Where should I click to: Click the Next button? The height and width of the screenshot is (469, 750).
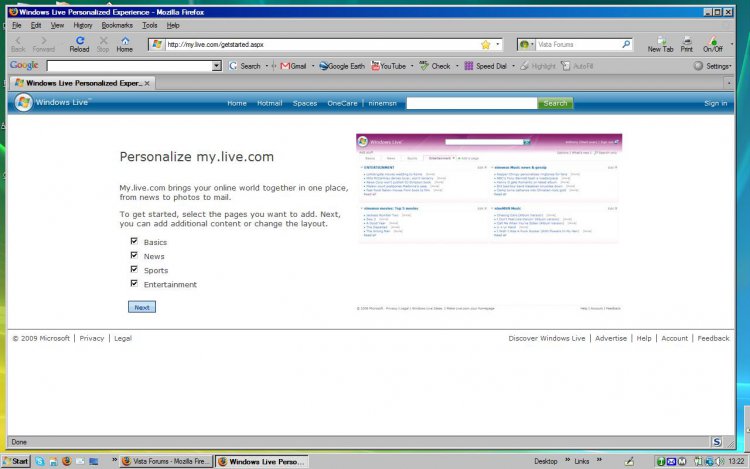(x=142, y=307)
